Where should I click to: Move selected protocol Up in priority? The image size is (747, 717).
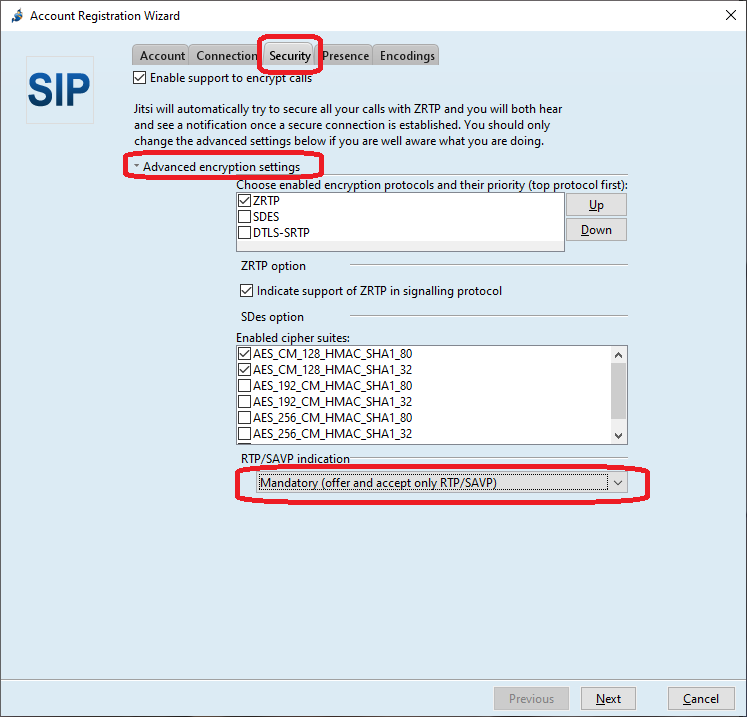click(596, 205)
